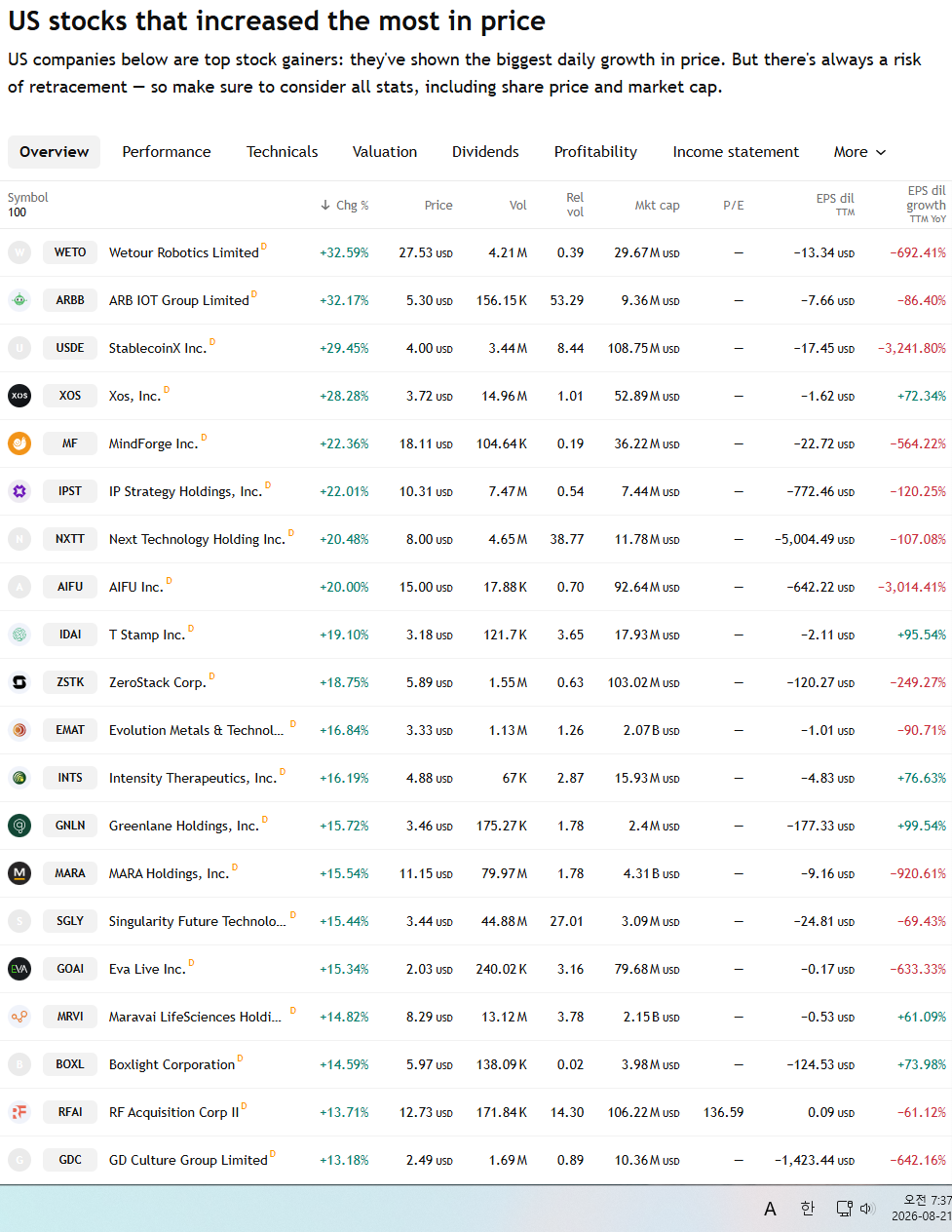Click the Eva Live logo icon
This screenshot has width=952, height=1232.
19,969
